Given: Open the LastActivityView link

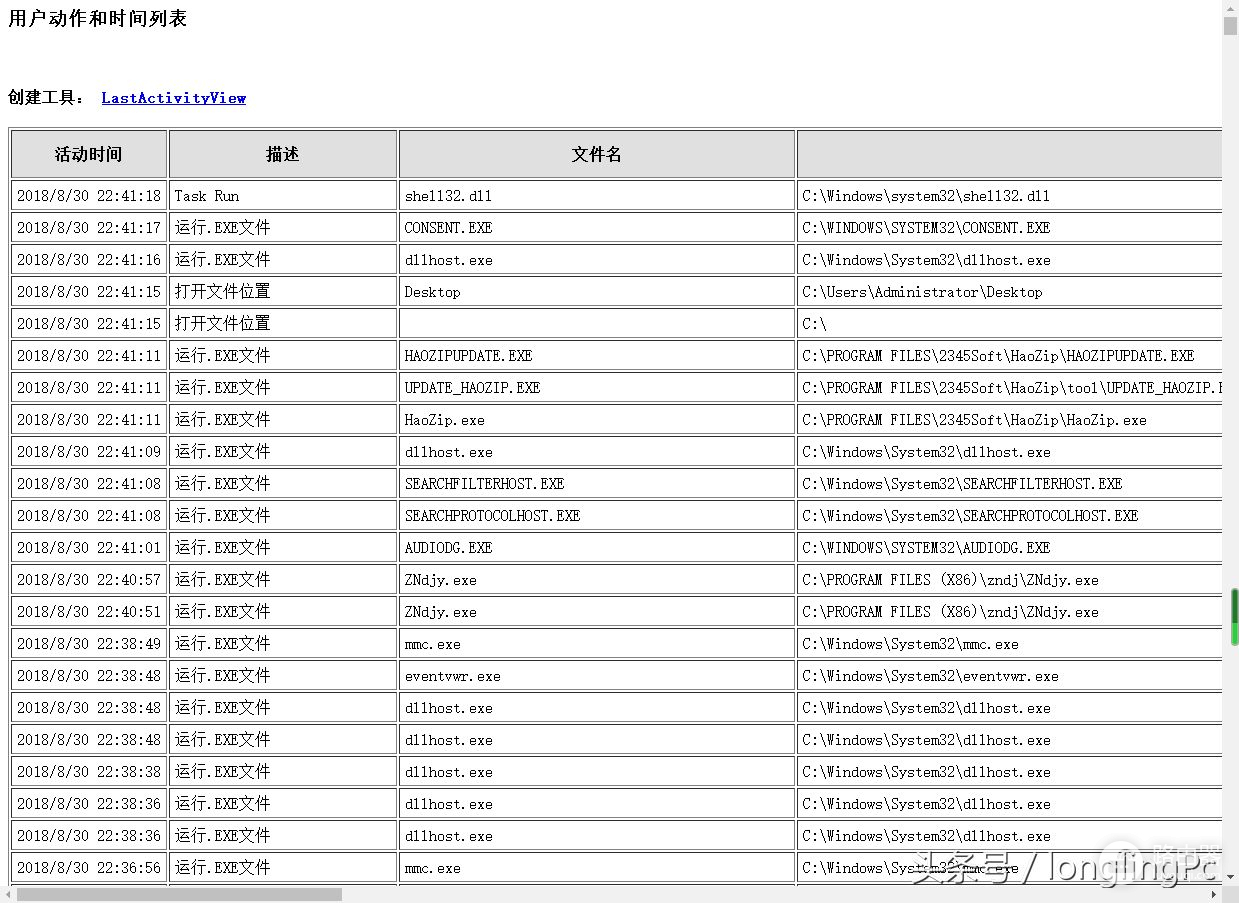Looking at the screenshot, I should [x=173, y=98].
